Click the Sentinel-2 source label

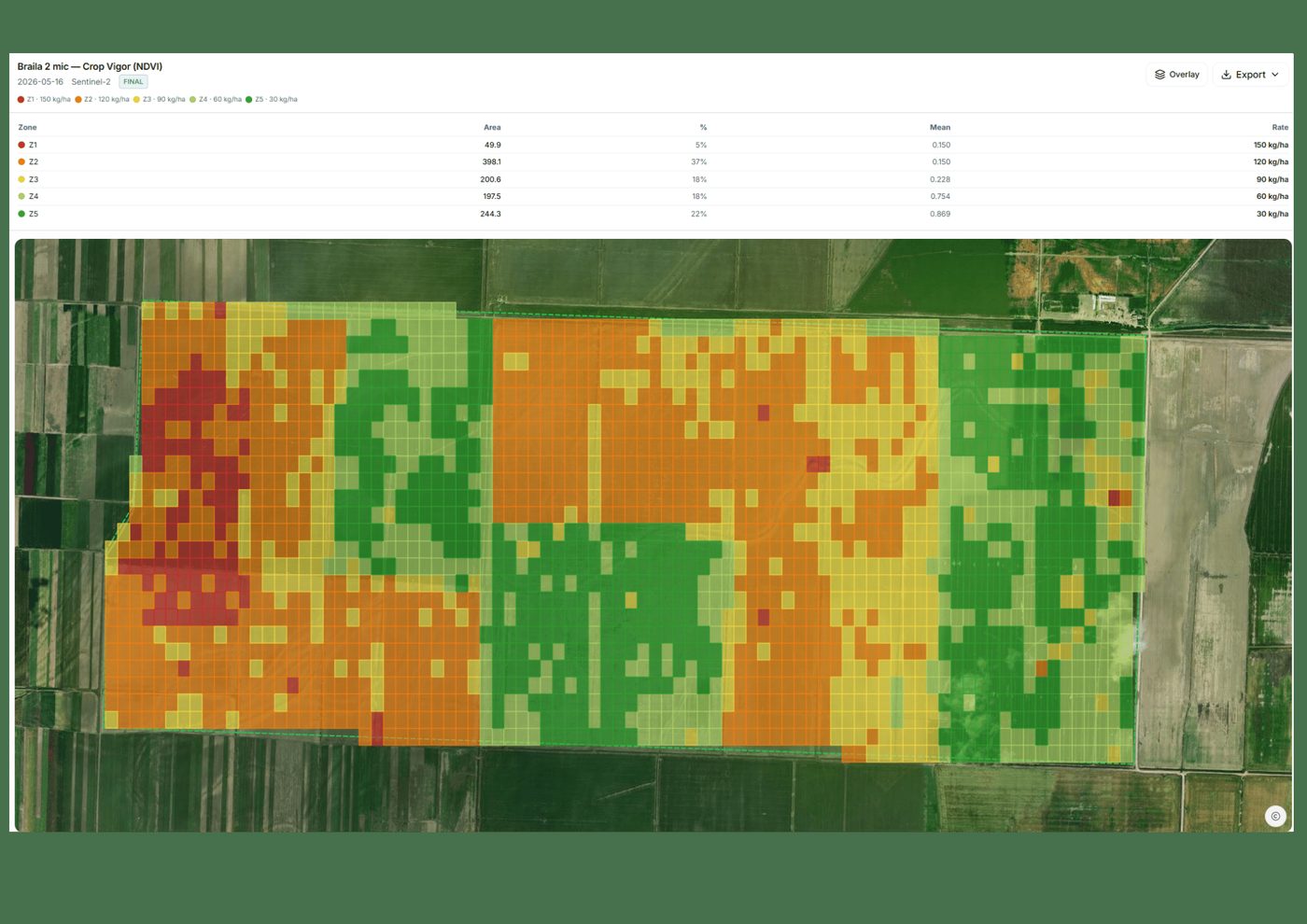[x=91, y=82]
